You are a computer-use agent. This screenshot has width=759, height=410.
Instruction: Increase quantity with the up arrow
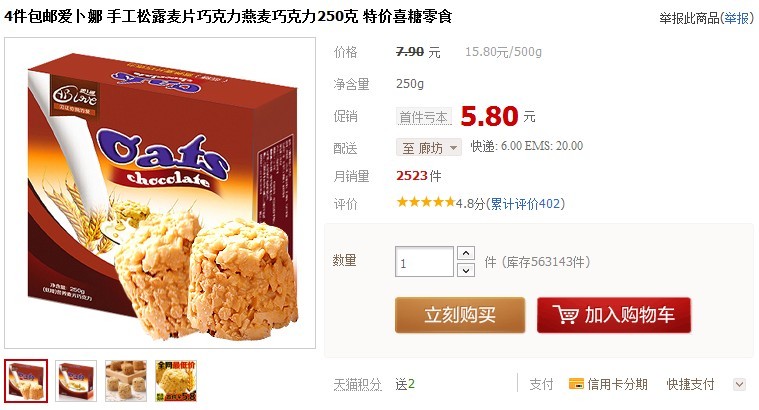(466, 253)
